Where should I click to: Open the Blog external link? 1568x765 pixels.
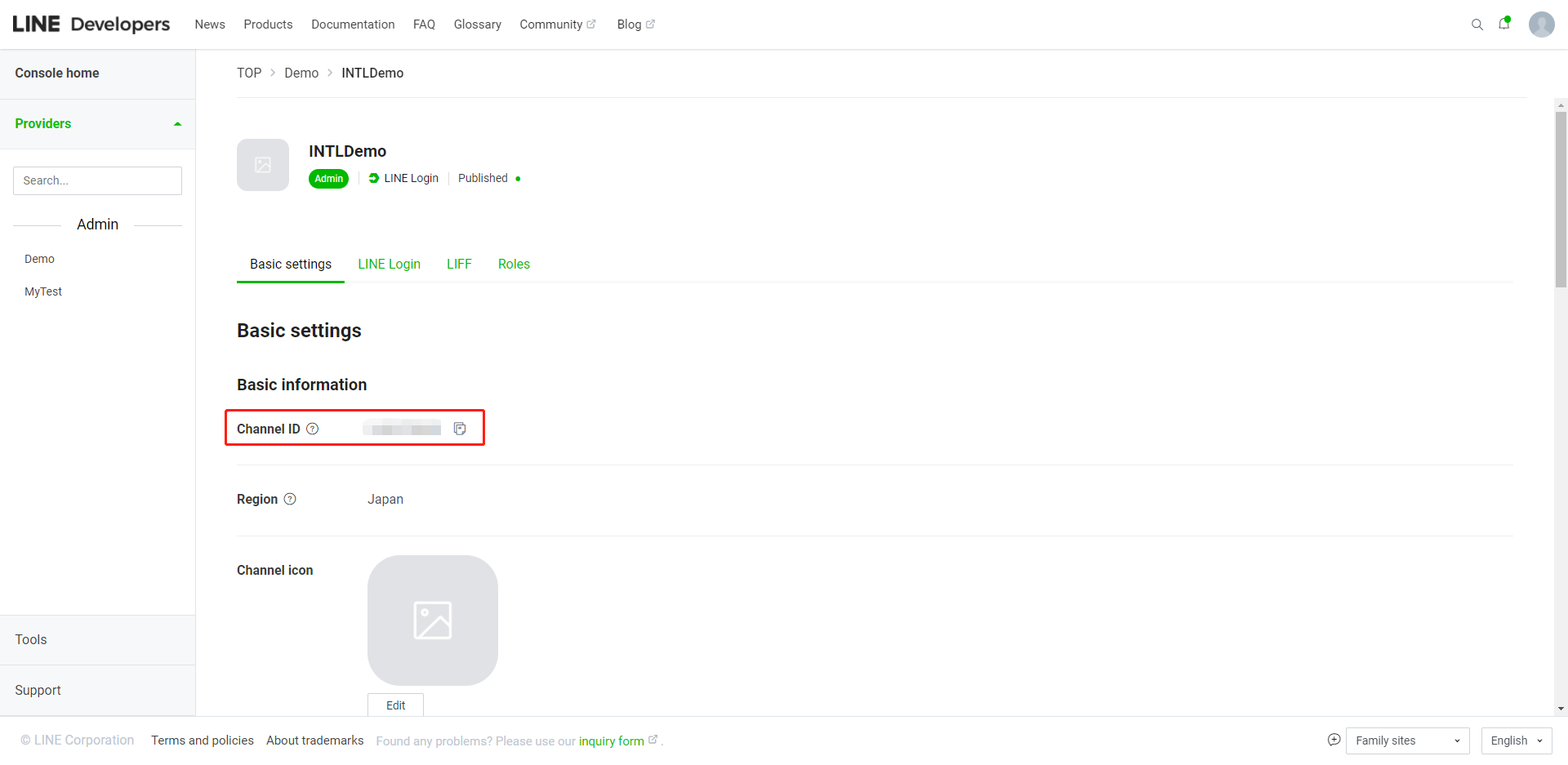point(636,24)
